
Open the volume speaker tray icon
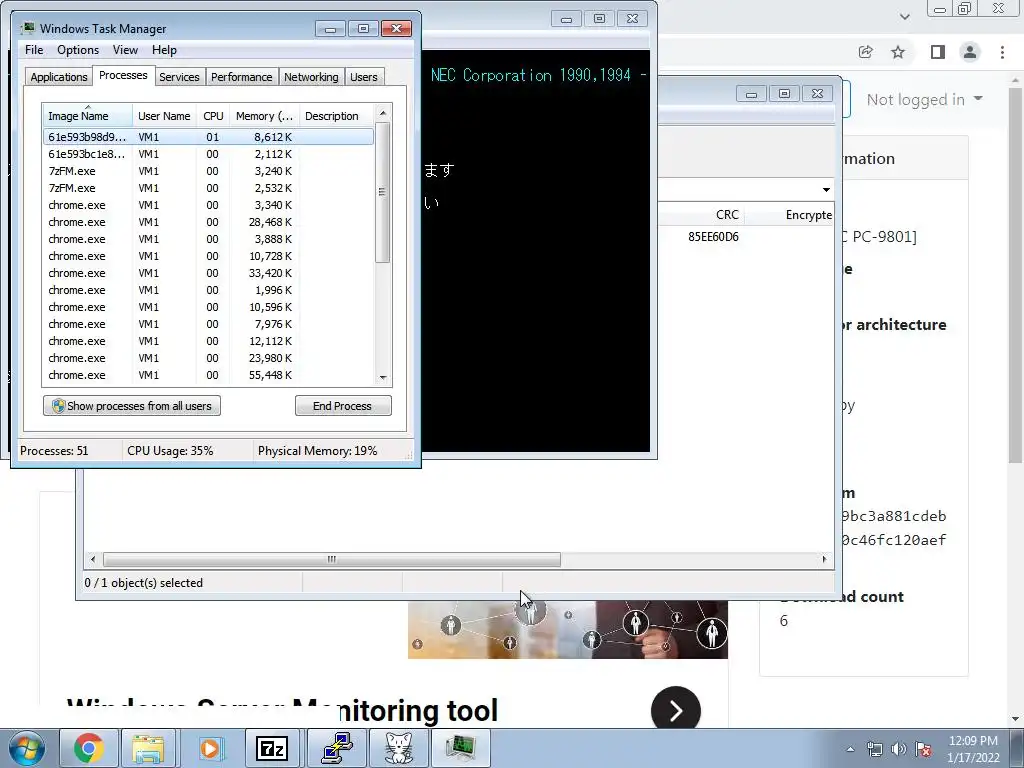899,749
